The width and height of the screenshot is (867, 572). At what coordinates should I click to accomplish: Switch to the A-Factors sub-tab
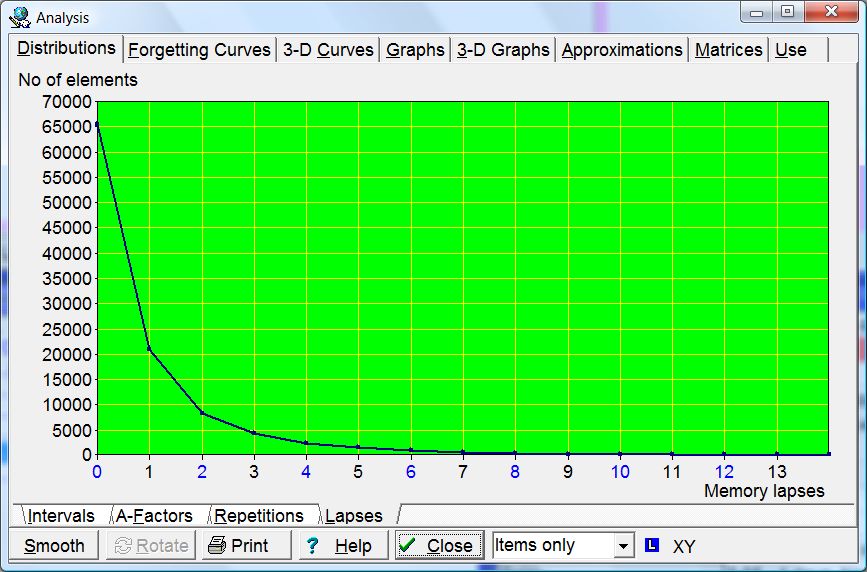click(x=154, y=516)
